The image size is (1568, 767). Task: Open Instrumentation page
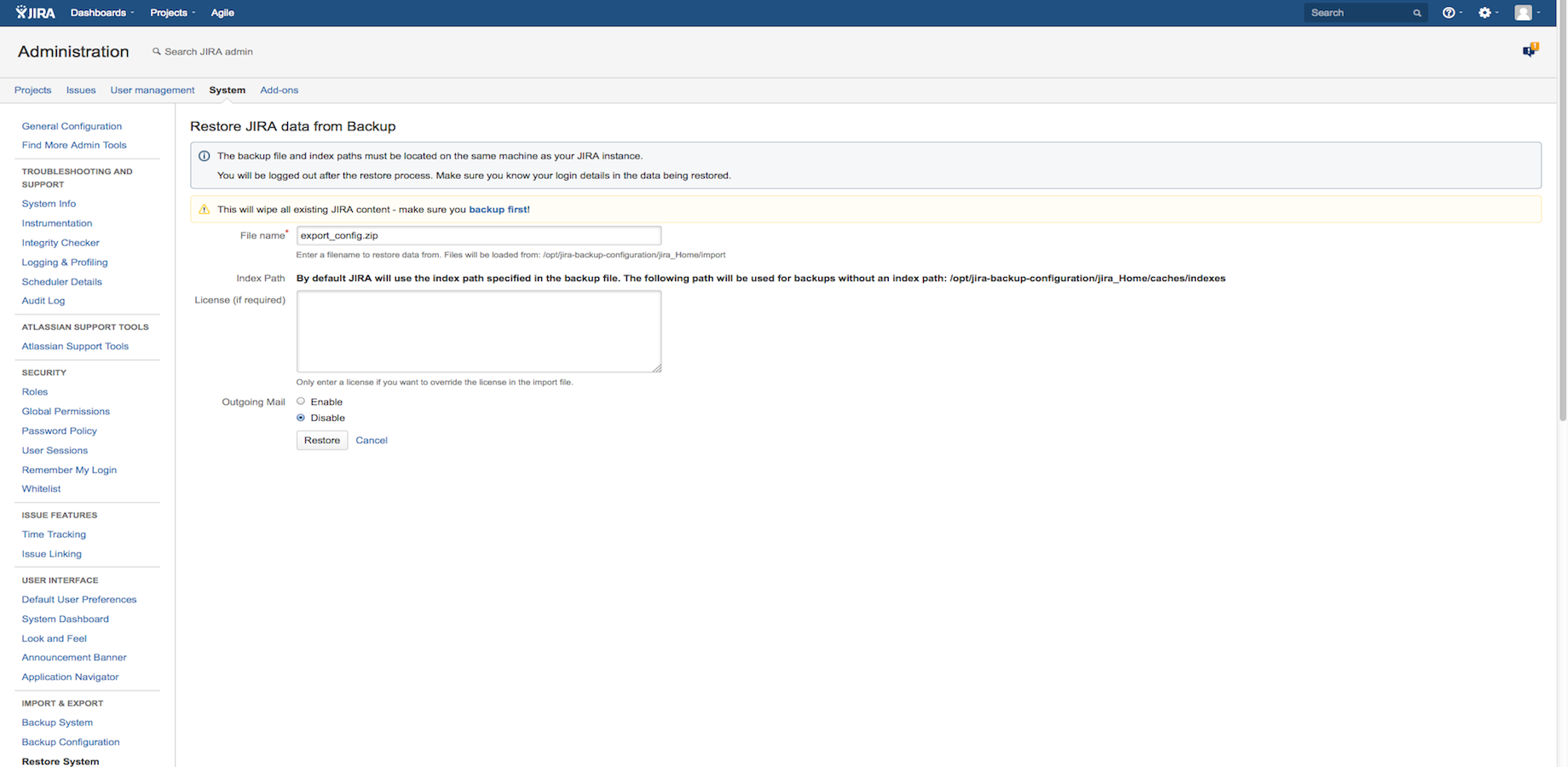pos(57,223)
